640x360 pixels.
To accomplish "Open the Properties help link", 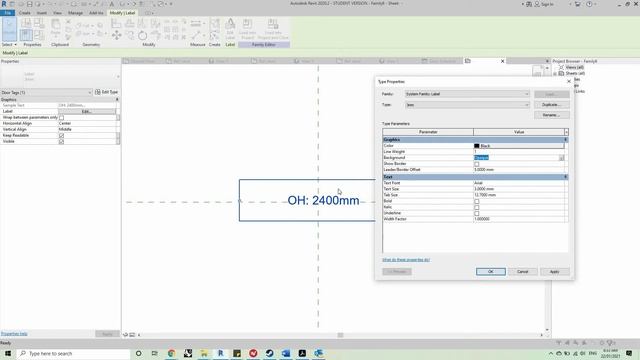I will coord(14,333).
